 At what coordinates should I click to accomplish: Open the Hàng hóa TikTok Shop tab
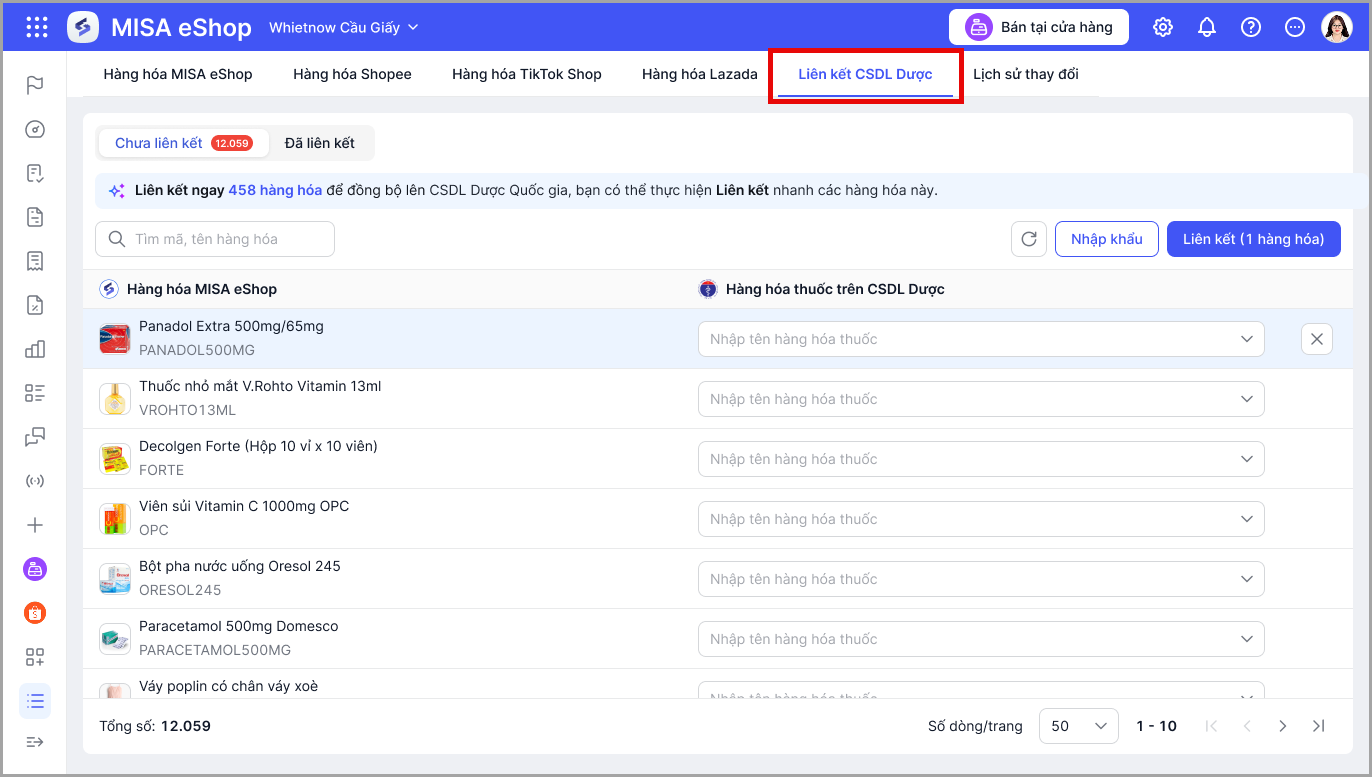click(527, 74)
